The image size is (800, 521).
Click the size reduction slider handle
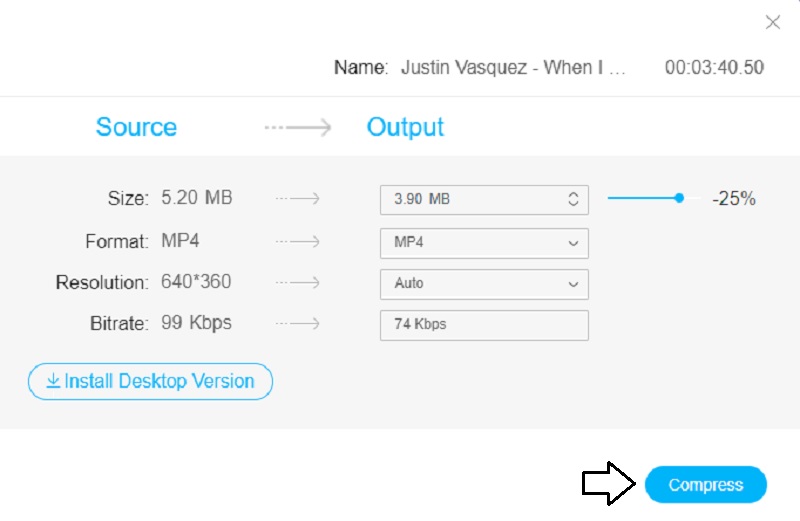[679, 198]
